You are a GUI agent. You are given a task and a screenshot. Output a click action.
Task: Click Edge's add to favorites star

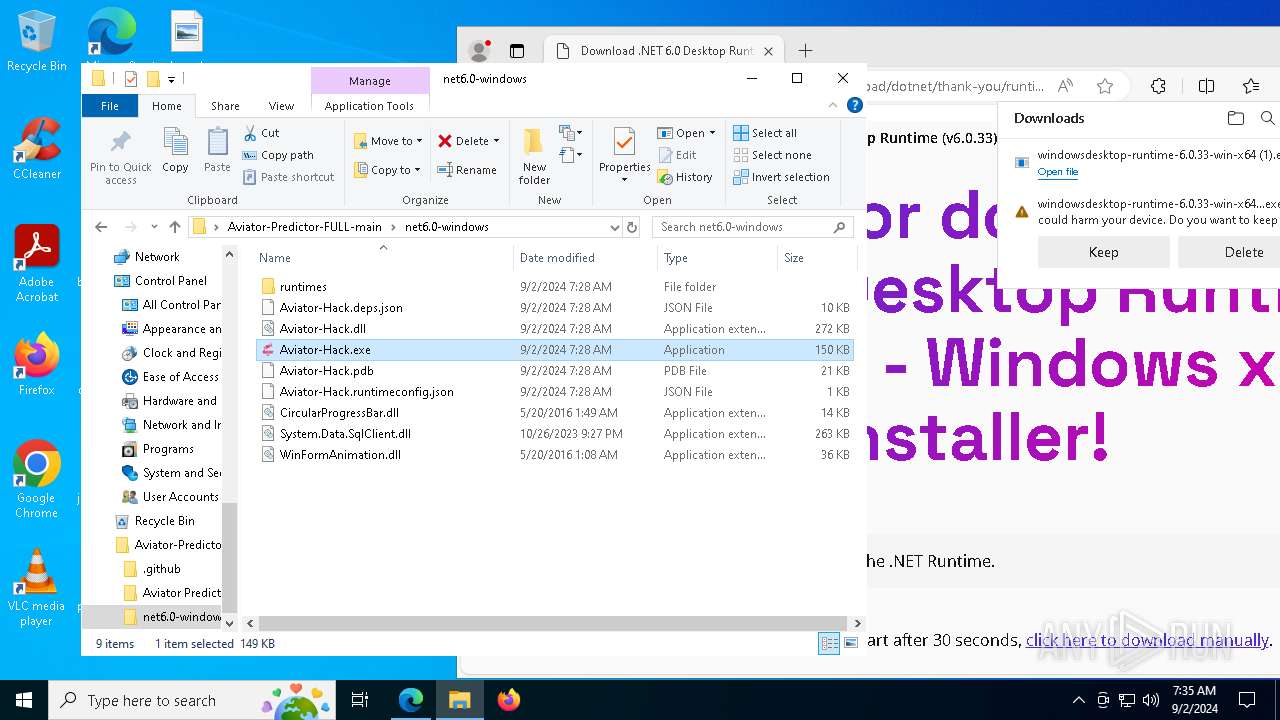click(x=1105, y=86)
